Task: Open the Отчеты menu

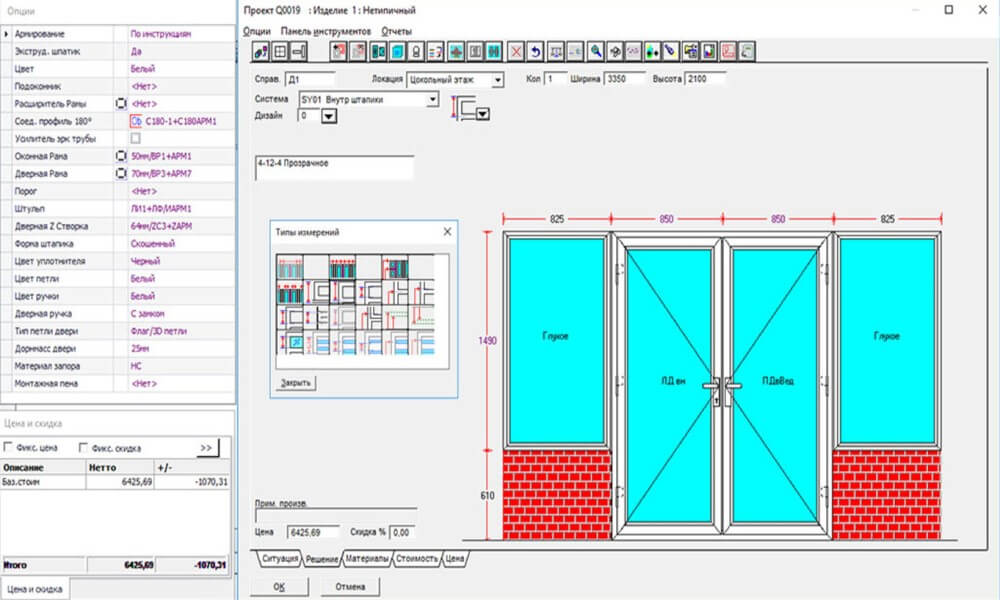Action: click(x=397, y=32)
